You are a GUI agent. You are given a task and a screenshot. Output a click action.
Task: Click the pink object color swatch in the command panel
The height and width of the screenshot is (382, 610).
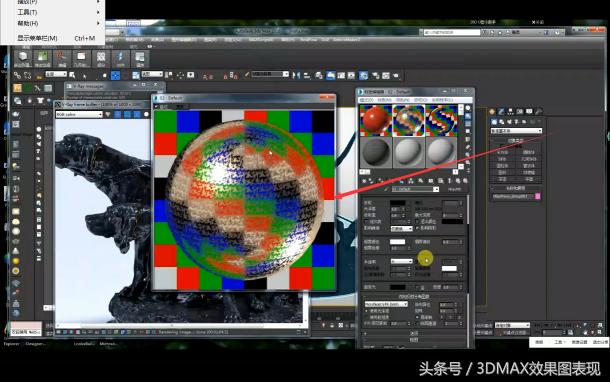tap(538, 196)
